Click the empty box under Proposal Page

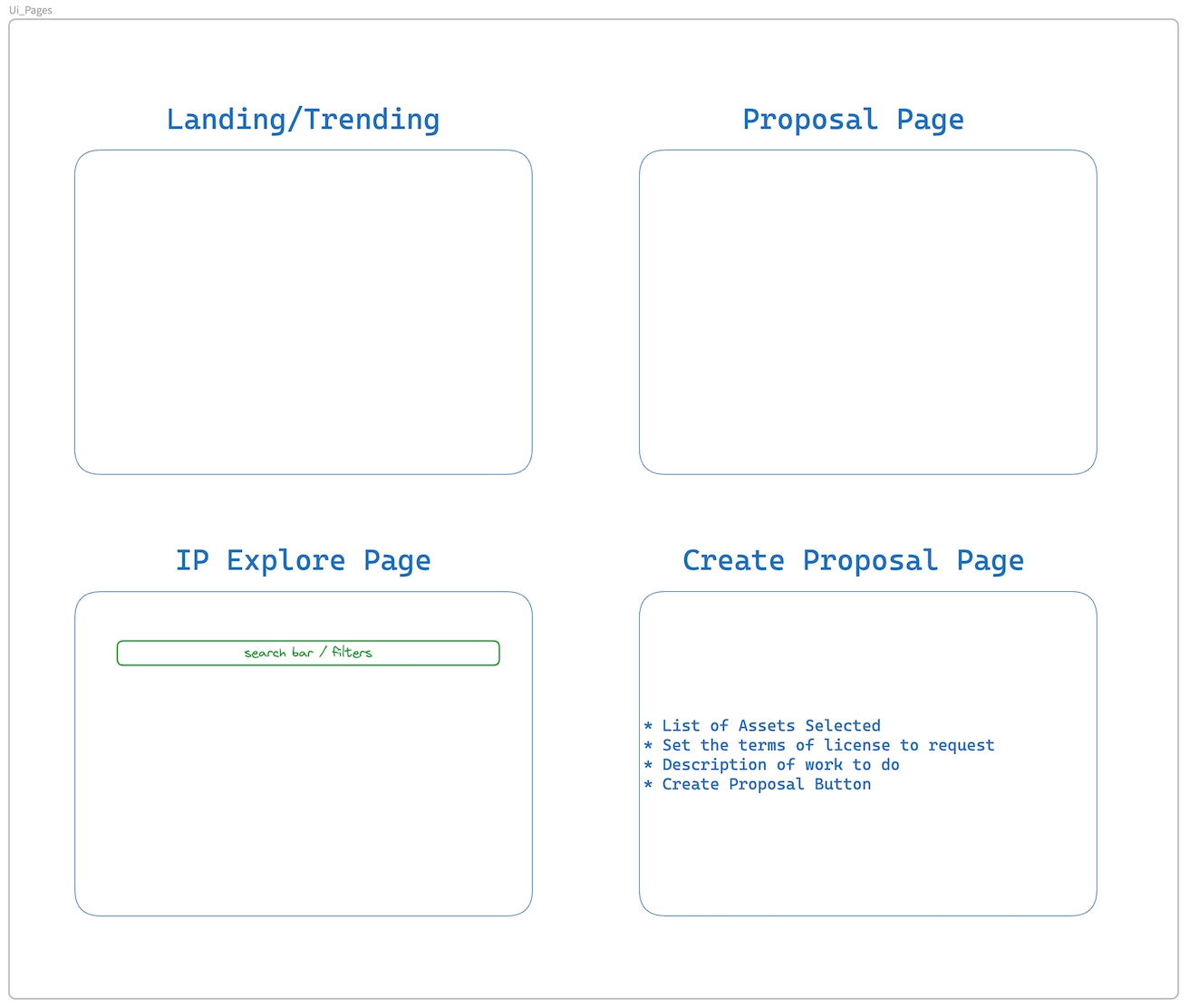pos(867,312)
